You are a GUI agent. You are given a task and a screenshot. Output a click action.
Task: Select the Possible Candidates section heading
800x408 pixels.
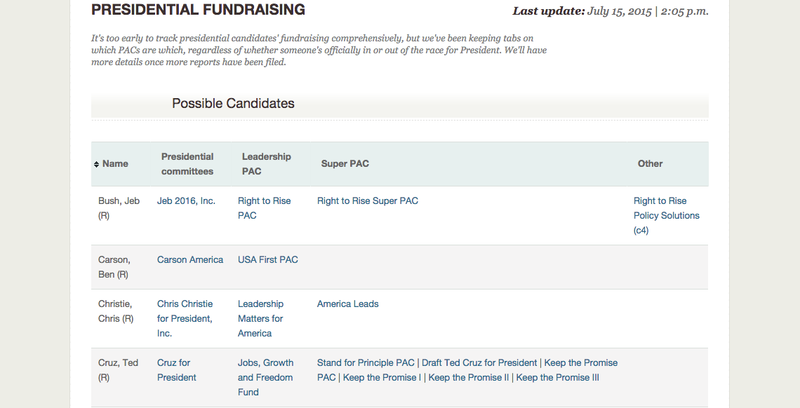(233, 104)
